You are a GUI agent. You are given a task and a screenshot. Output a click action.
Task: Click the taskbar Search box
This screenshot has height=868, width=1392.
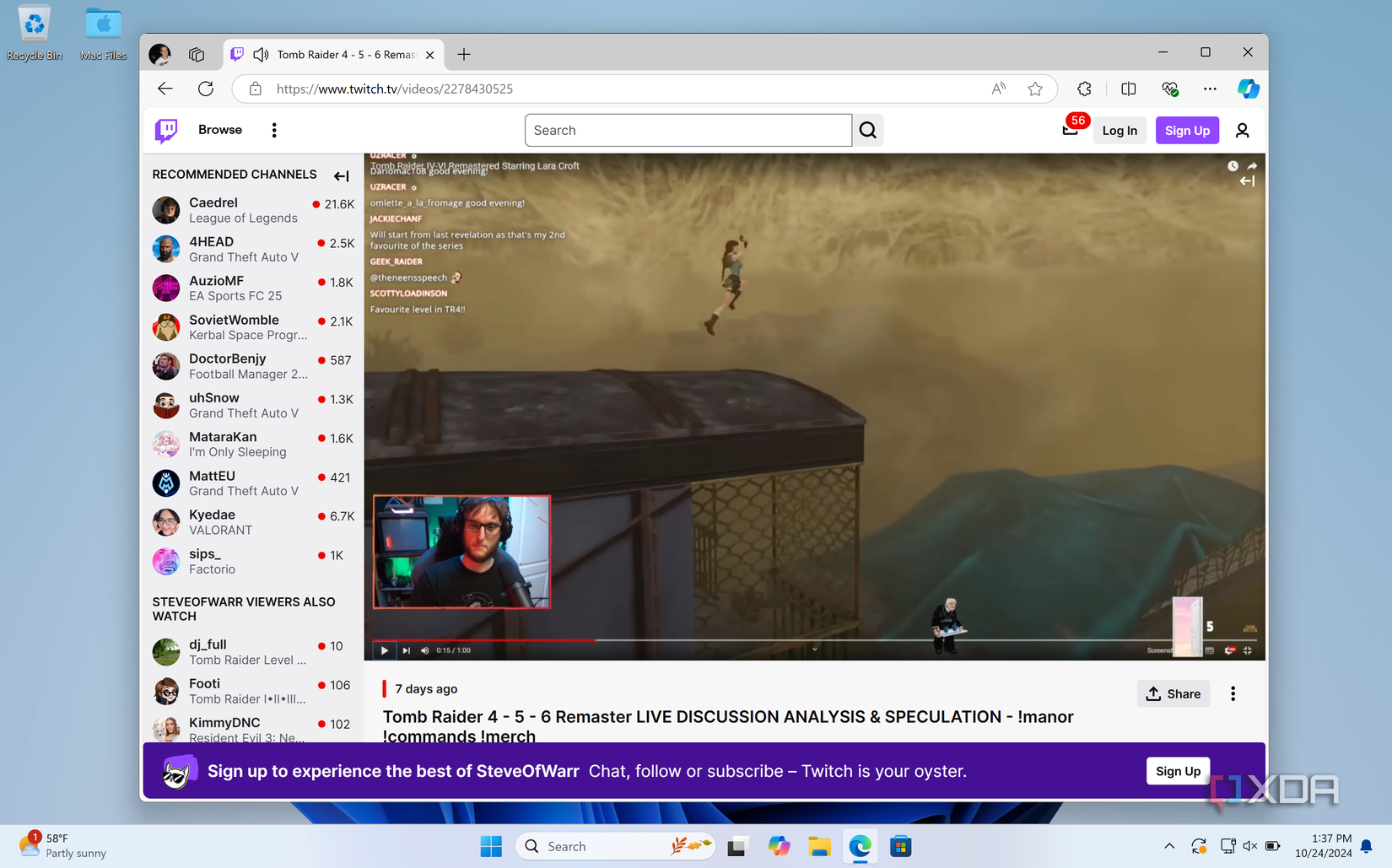(x=615, y=846)
